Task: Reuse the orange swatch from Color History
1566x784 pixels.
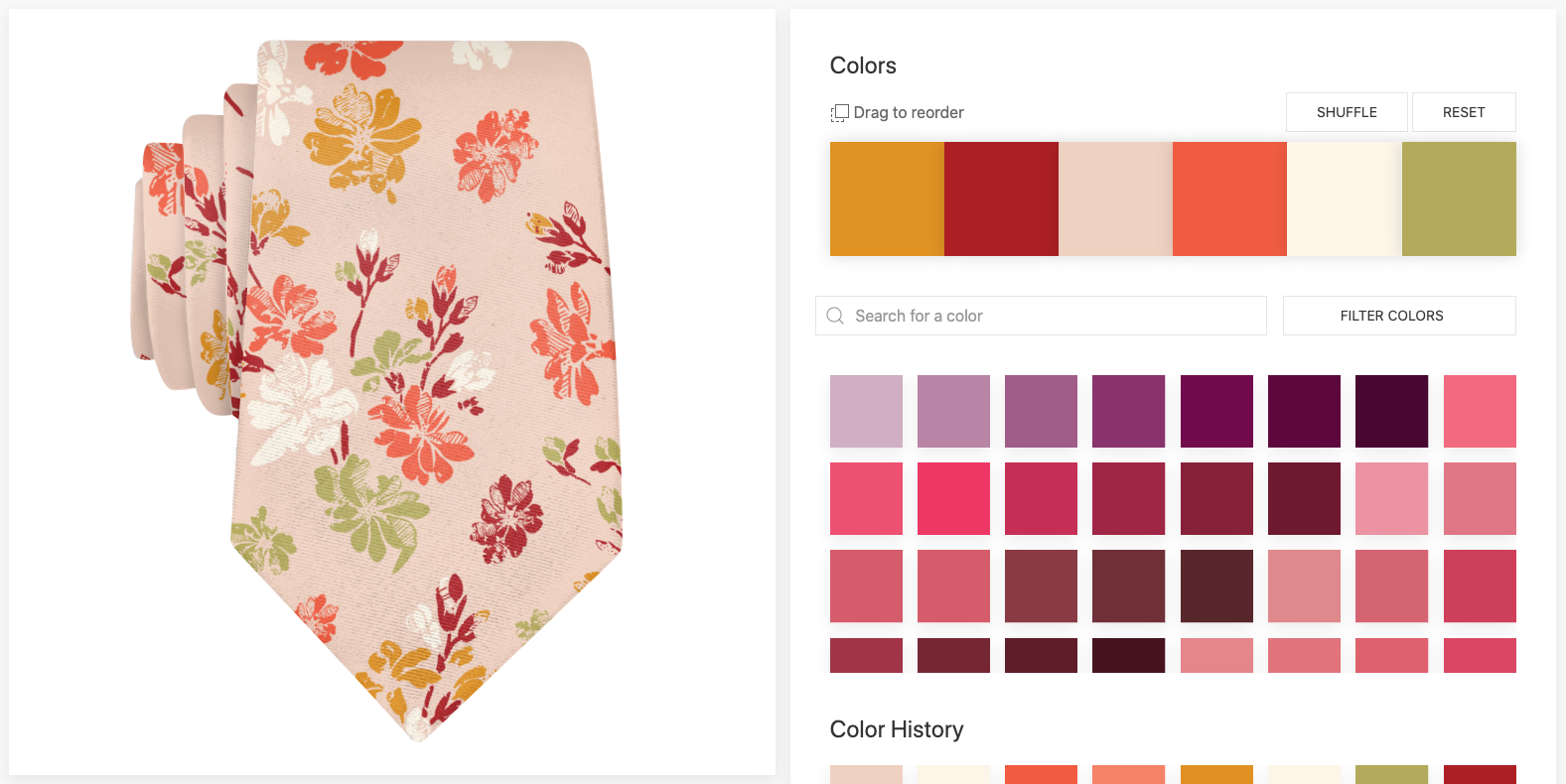Action: pyautogui.click(x=1216, y=774)
